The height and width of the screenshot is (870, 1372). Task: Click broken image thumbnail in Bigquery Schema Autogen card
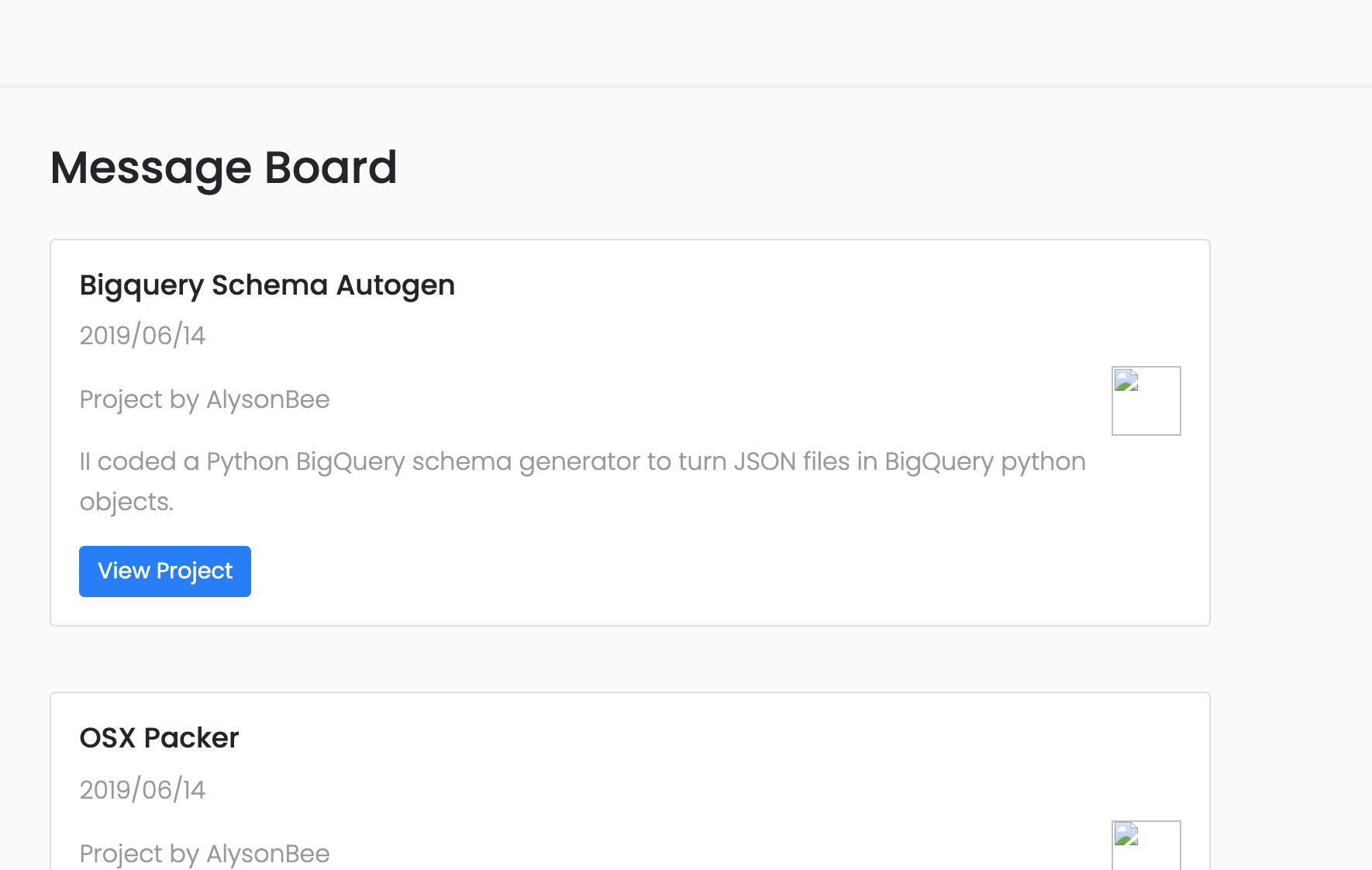1146,401
